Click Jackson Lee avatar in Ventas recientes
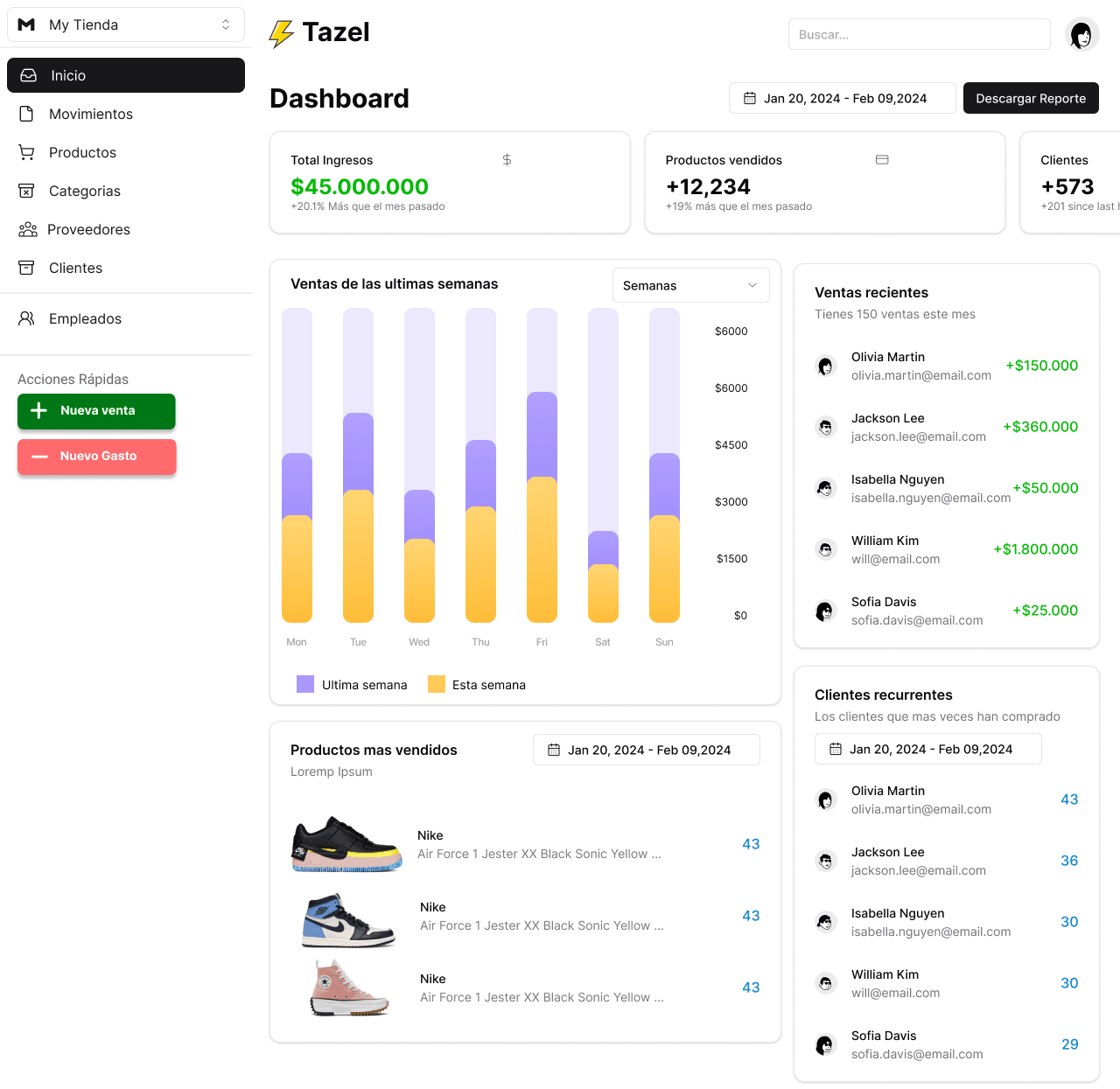This screenshot has width=1120, height=1089. (826, 427)
